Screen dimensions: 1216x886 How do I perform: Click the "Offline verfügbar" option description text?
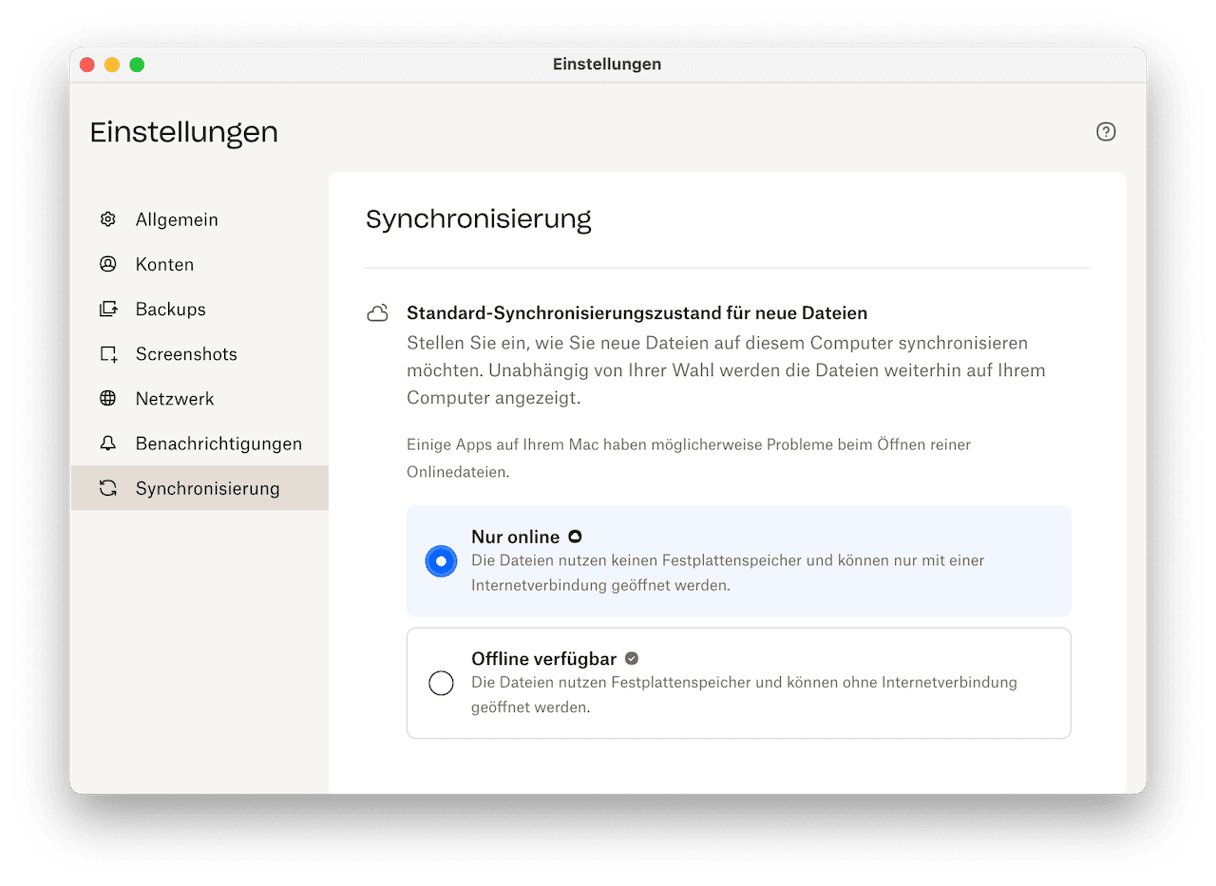coord(743,695)
